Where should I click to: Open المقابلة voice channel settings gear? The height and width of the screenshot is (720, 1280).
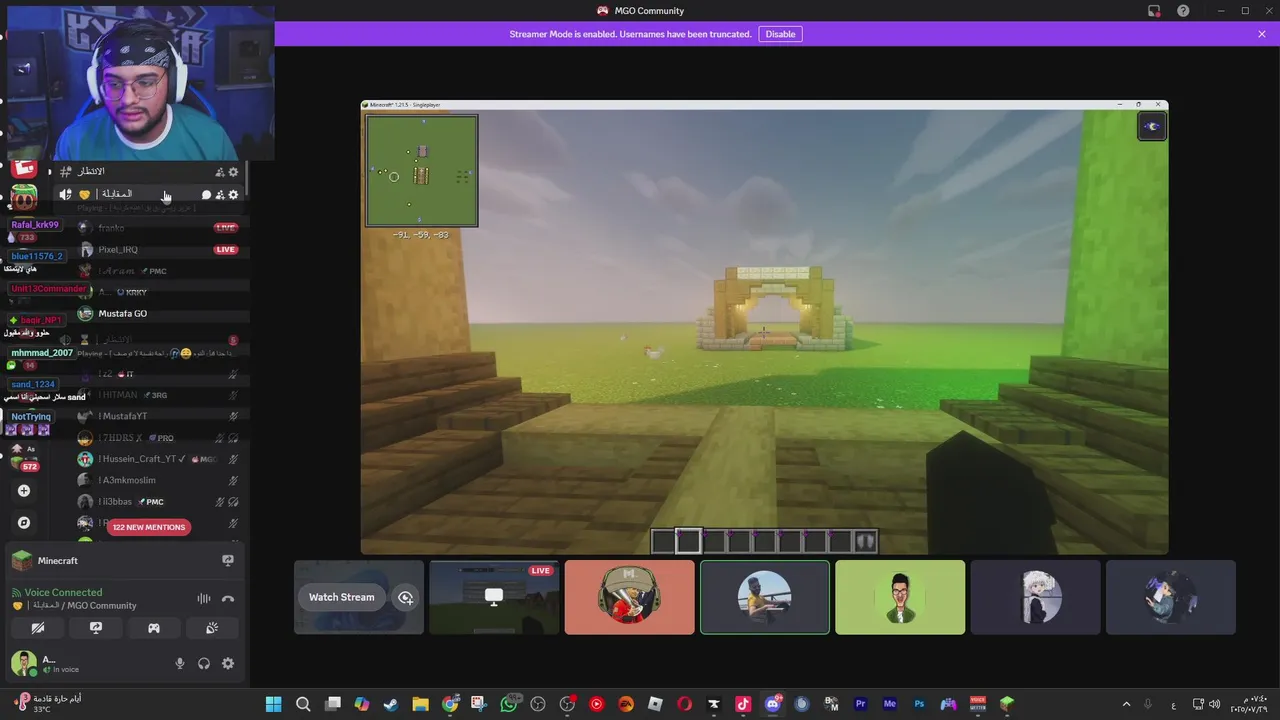[233, 195]
